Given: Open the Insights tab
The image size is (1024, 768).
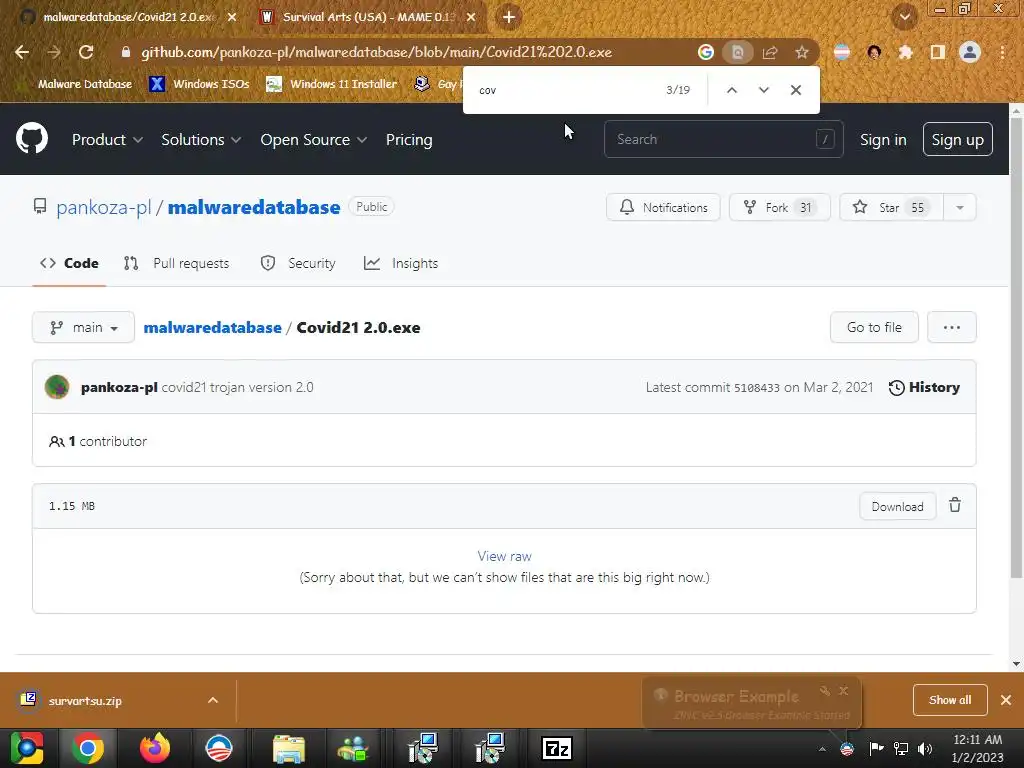Looking at the screenshot, I should coord(401,263).
